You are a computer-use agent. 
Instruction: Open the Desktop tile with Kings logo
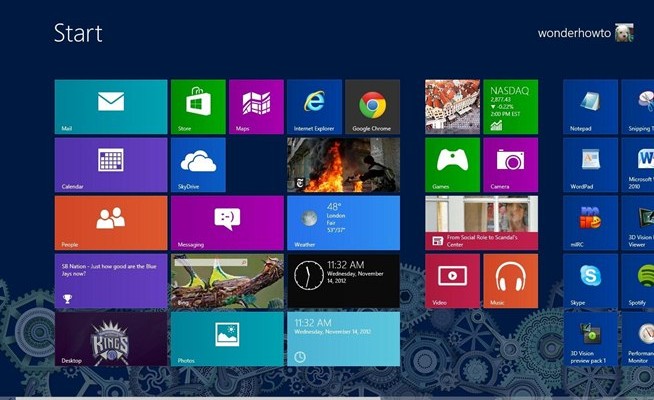click(x=111, y=338)
